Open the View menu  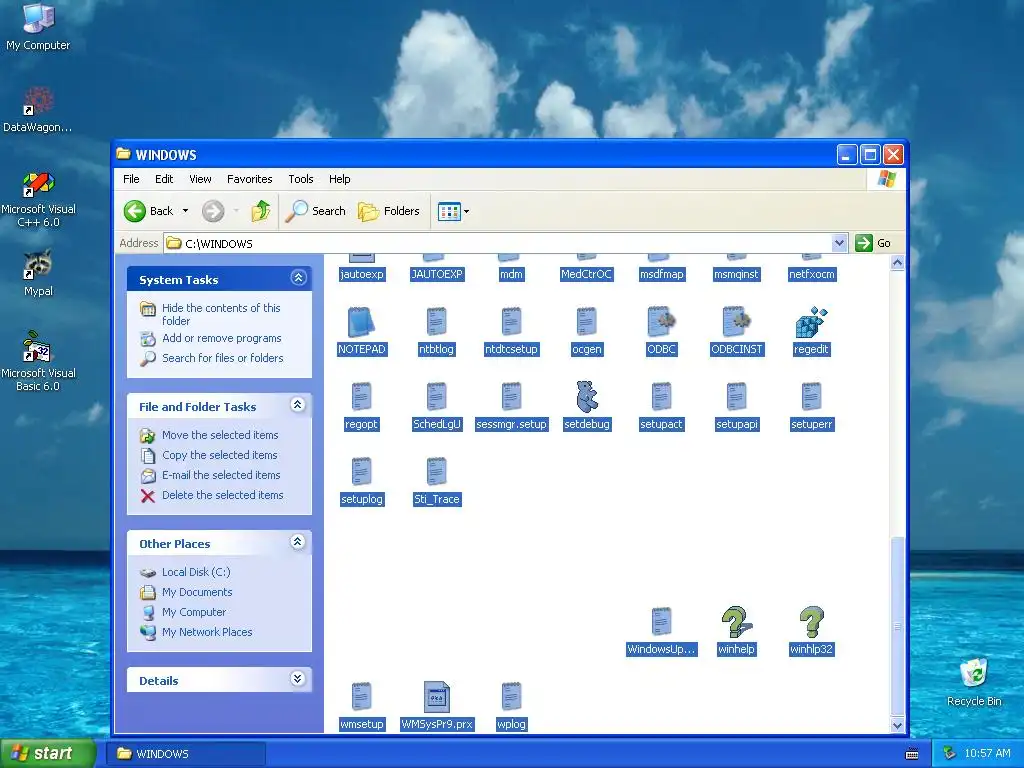click(200, 179)
